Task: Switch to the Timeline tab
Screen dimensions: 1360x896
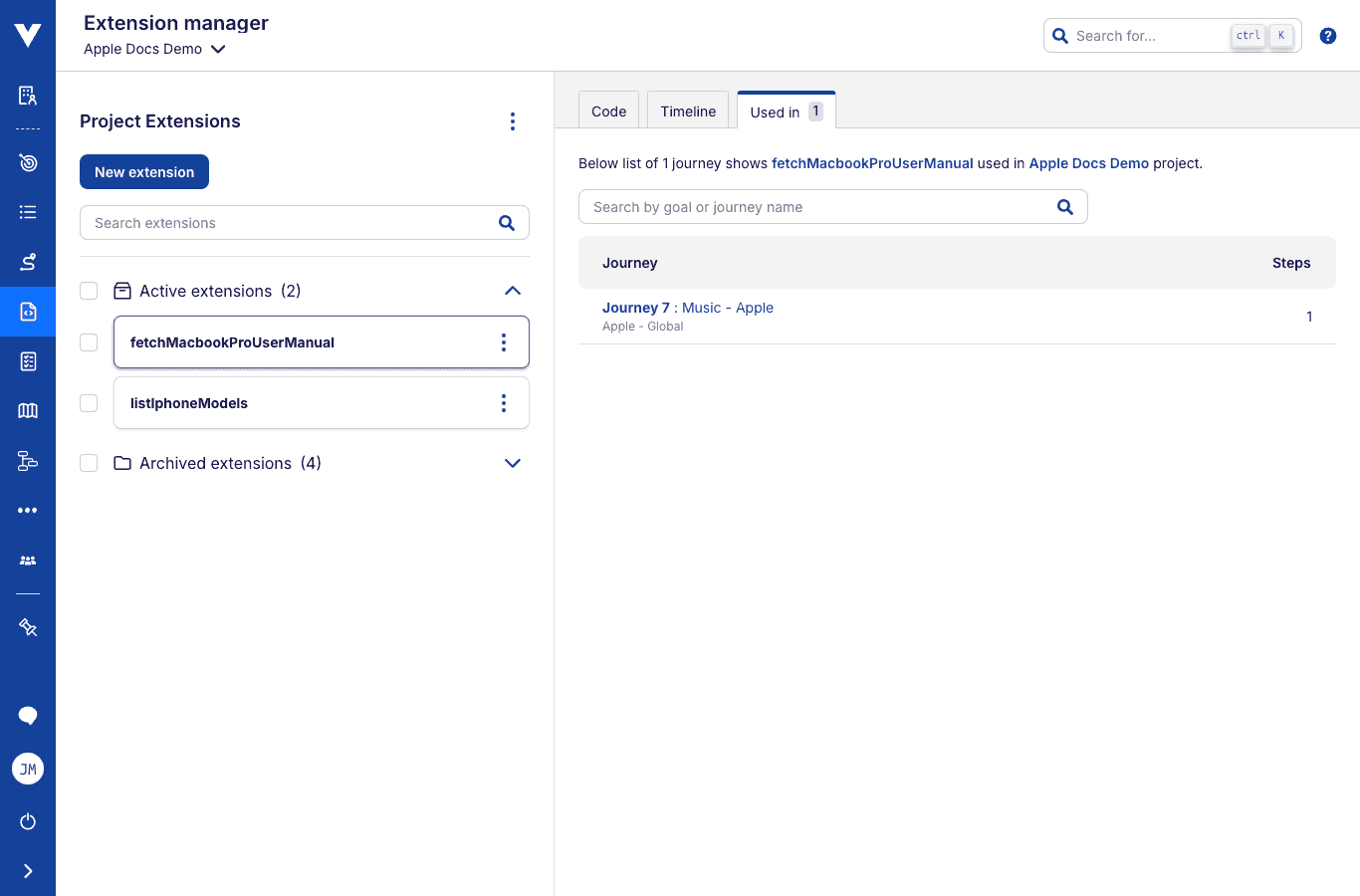Action: (688, 112)
